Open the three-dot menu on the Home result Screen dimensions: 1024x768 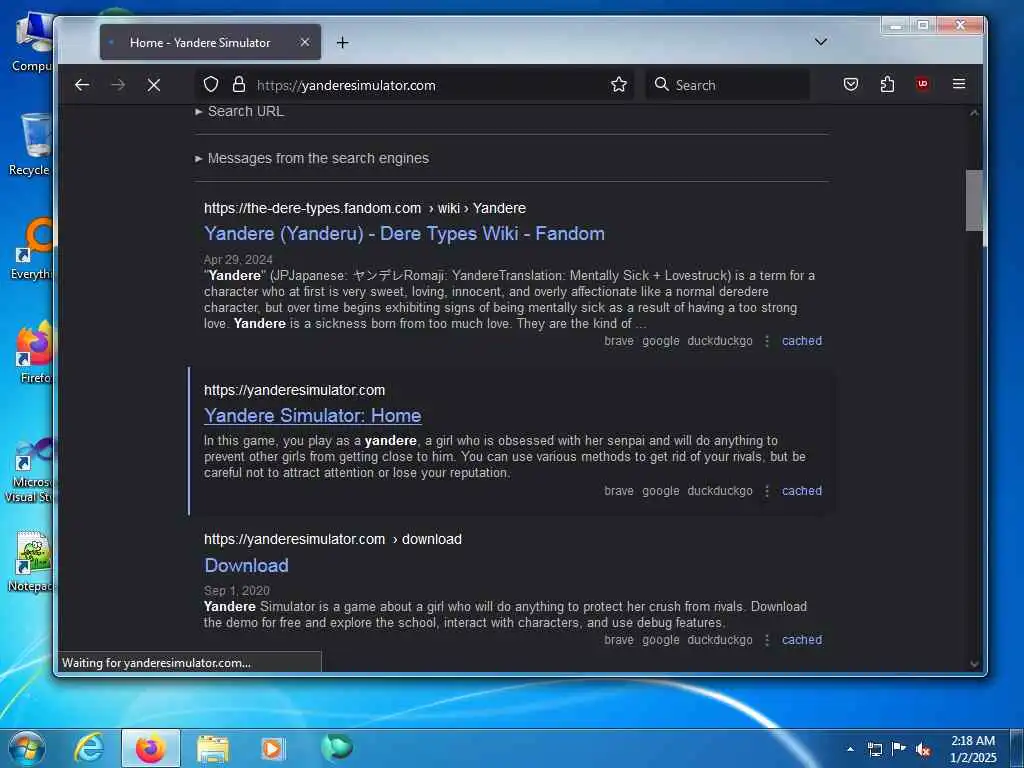tap(767, 491)
